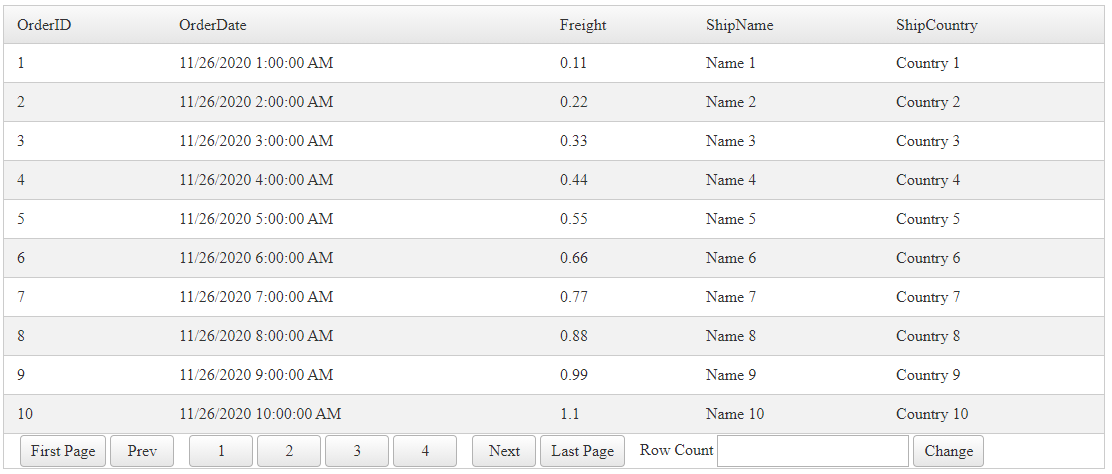Advance with the Next button
Image resolution: width=1112 pixels, height=474 pixels.
click(x=504, y=451)
